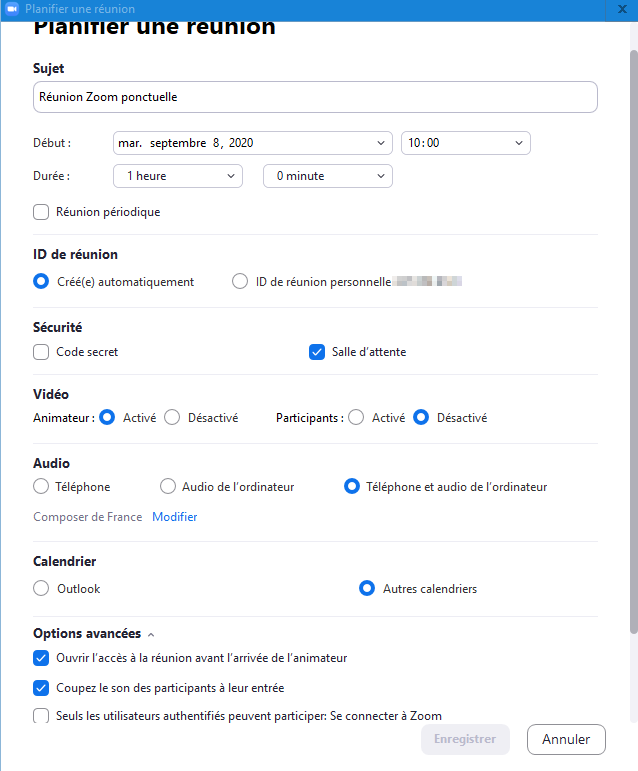Select Téléphone audio option

point(41,487)
